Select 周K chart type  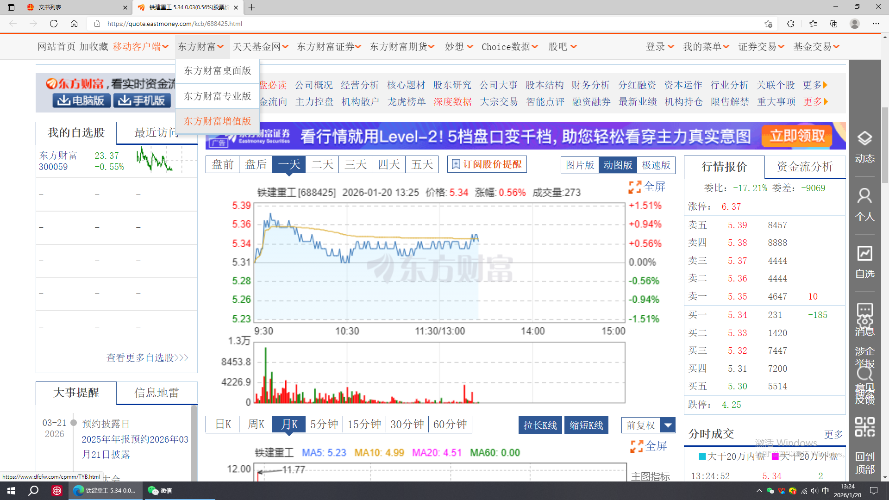(x=256, y=424)
